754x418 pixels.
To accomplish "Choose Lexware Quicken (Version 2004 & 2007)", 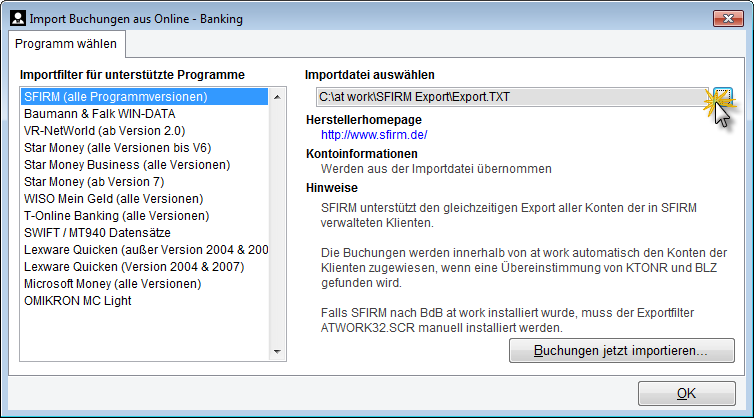I will tap(144, 266).
